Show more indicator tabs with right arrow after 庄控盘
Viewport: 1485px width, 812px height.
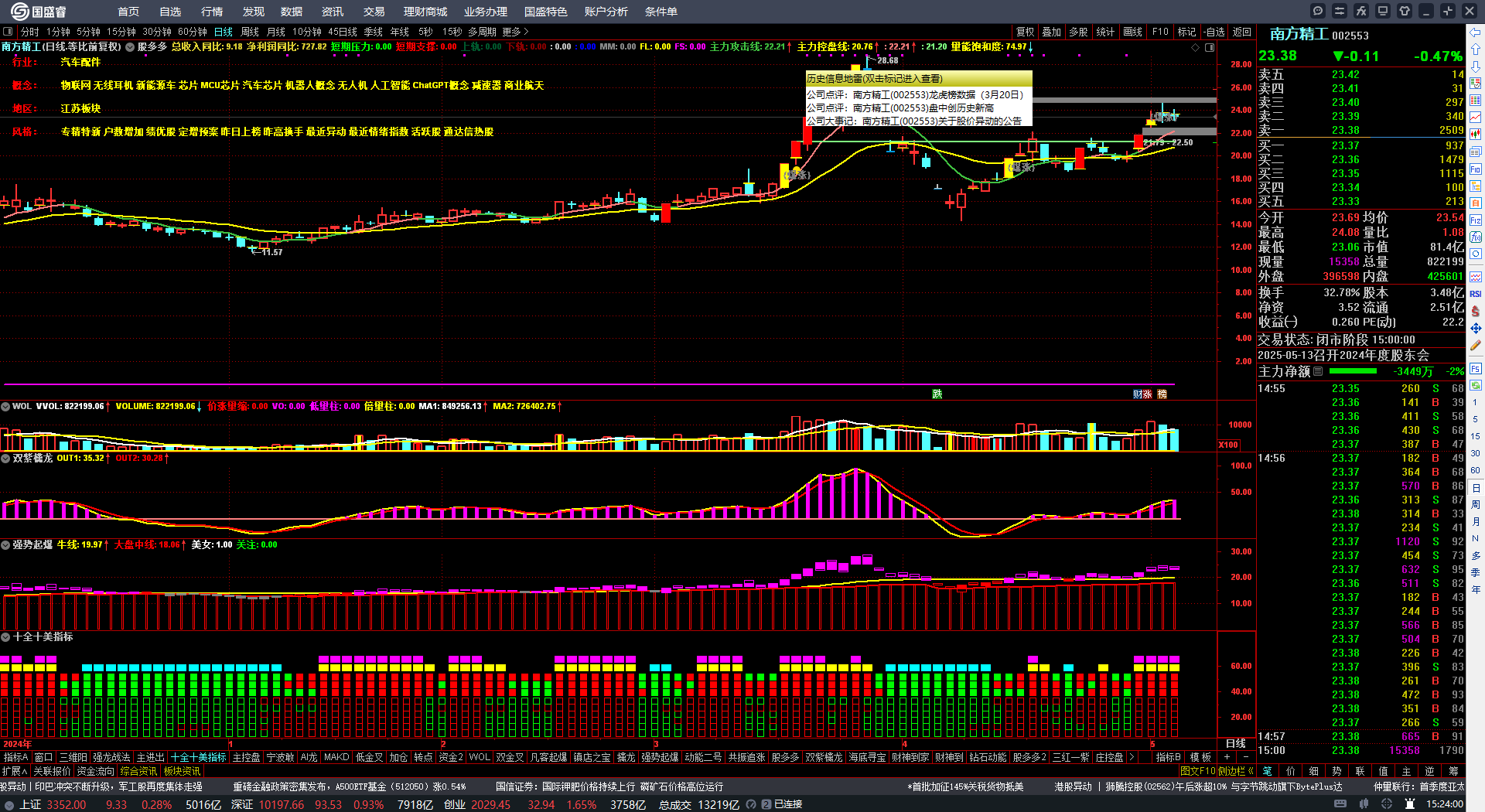[x=1132, y=757]
